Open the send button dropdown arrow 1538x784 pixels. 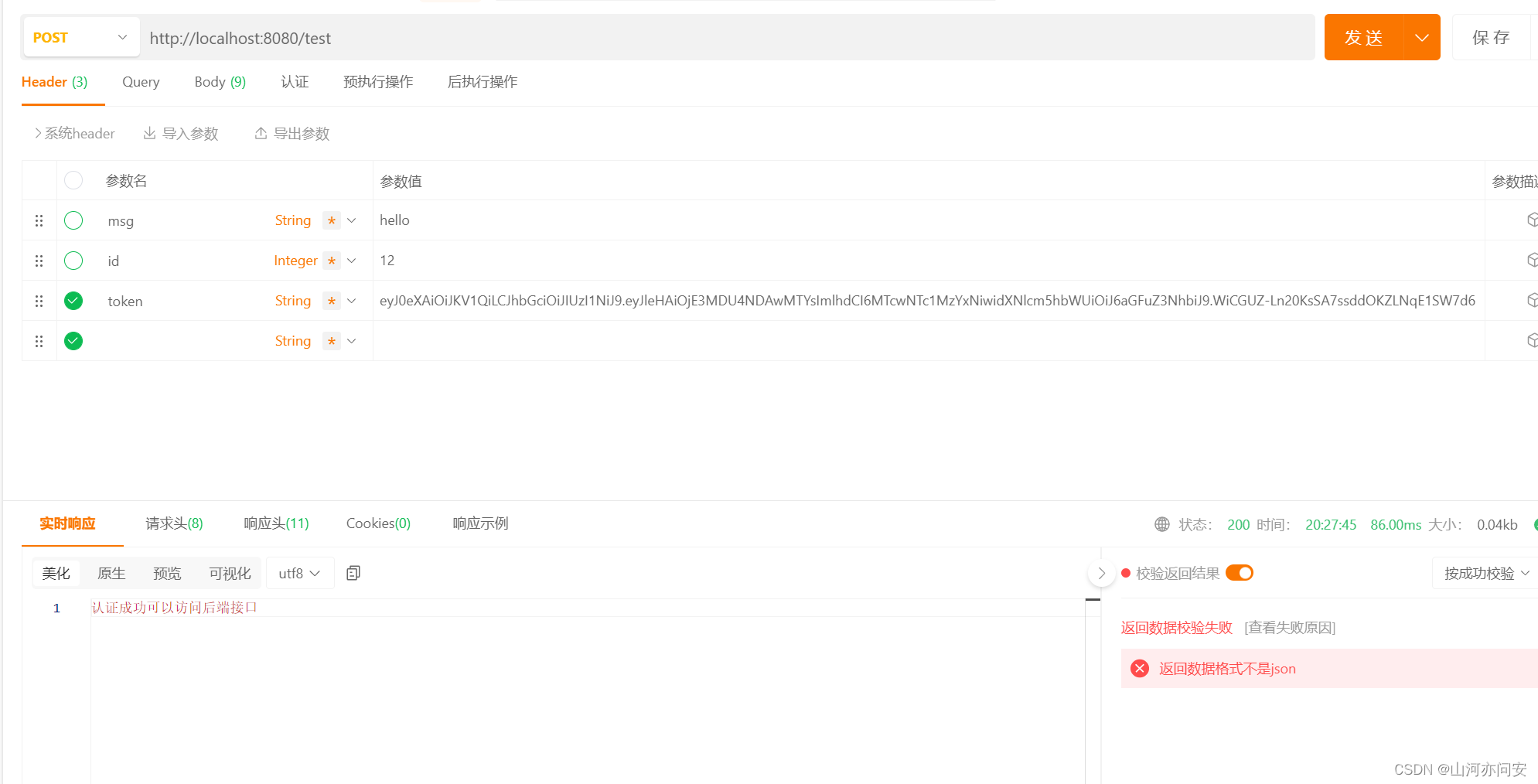pos(1421,37)
